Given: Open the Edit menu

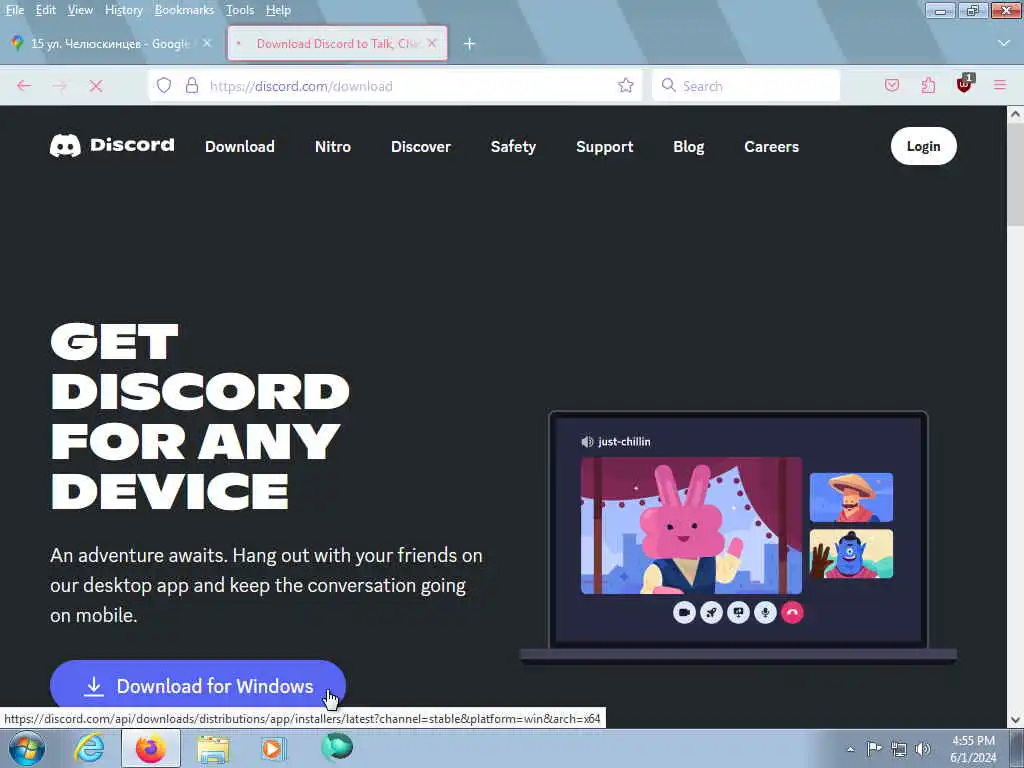Looking at the screenshot, I should pos(45,10).
